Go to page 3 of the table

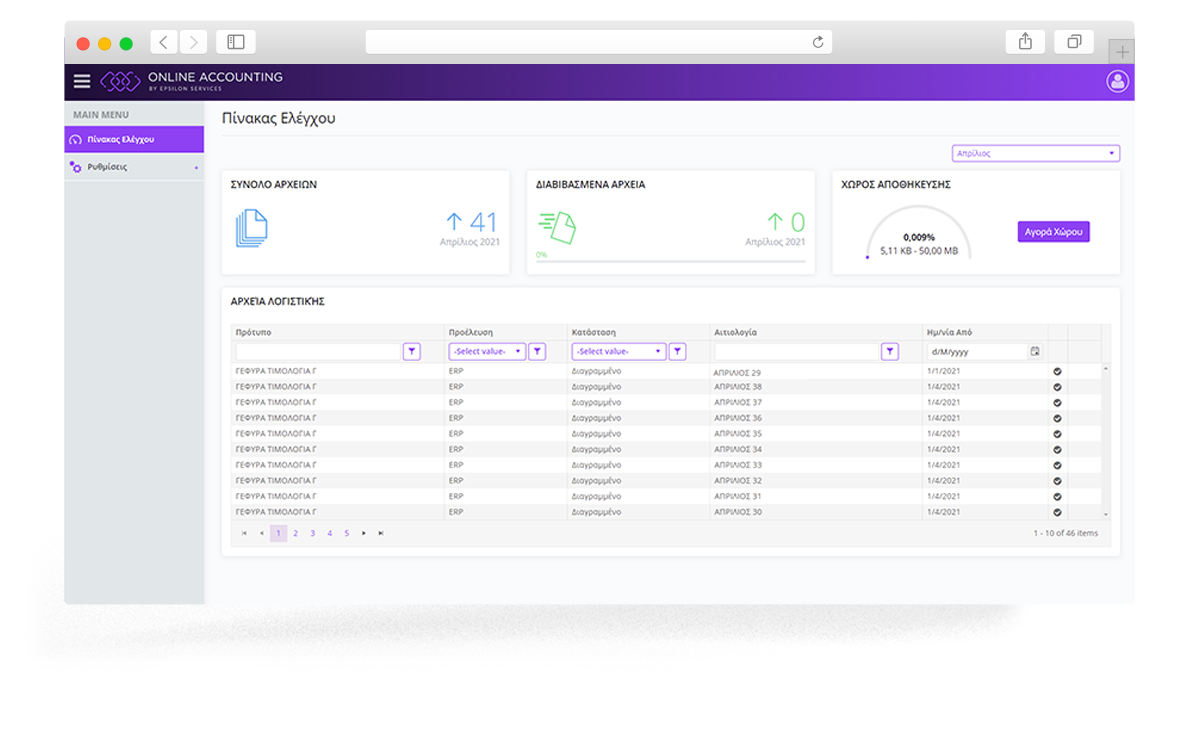click(x=312, y=534)
